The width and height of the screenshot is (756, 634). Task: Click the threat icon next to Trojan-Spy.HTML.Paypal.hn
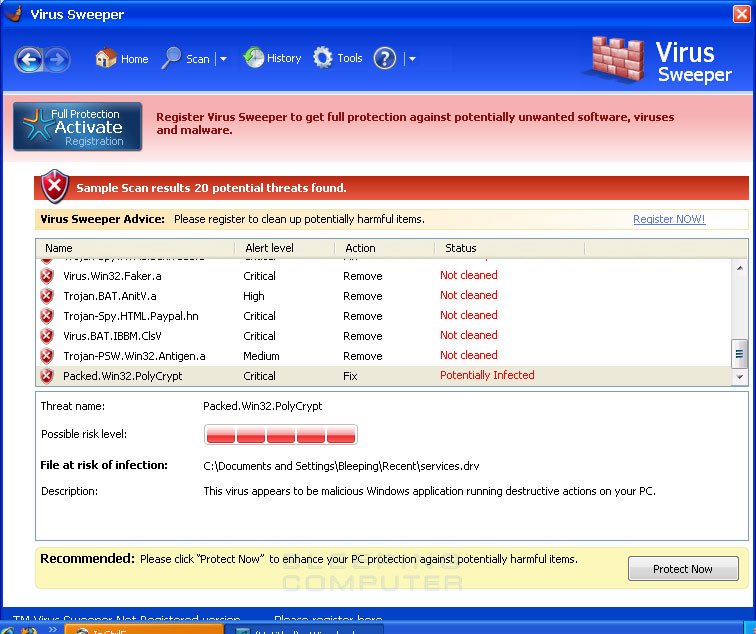coord(47,316)
